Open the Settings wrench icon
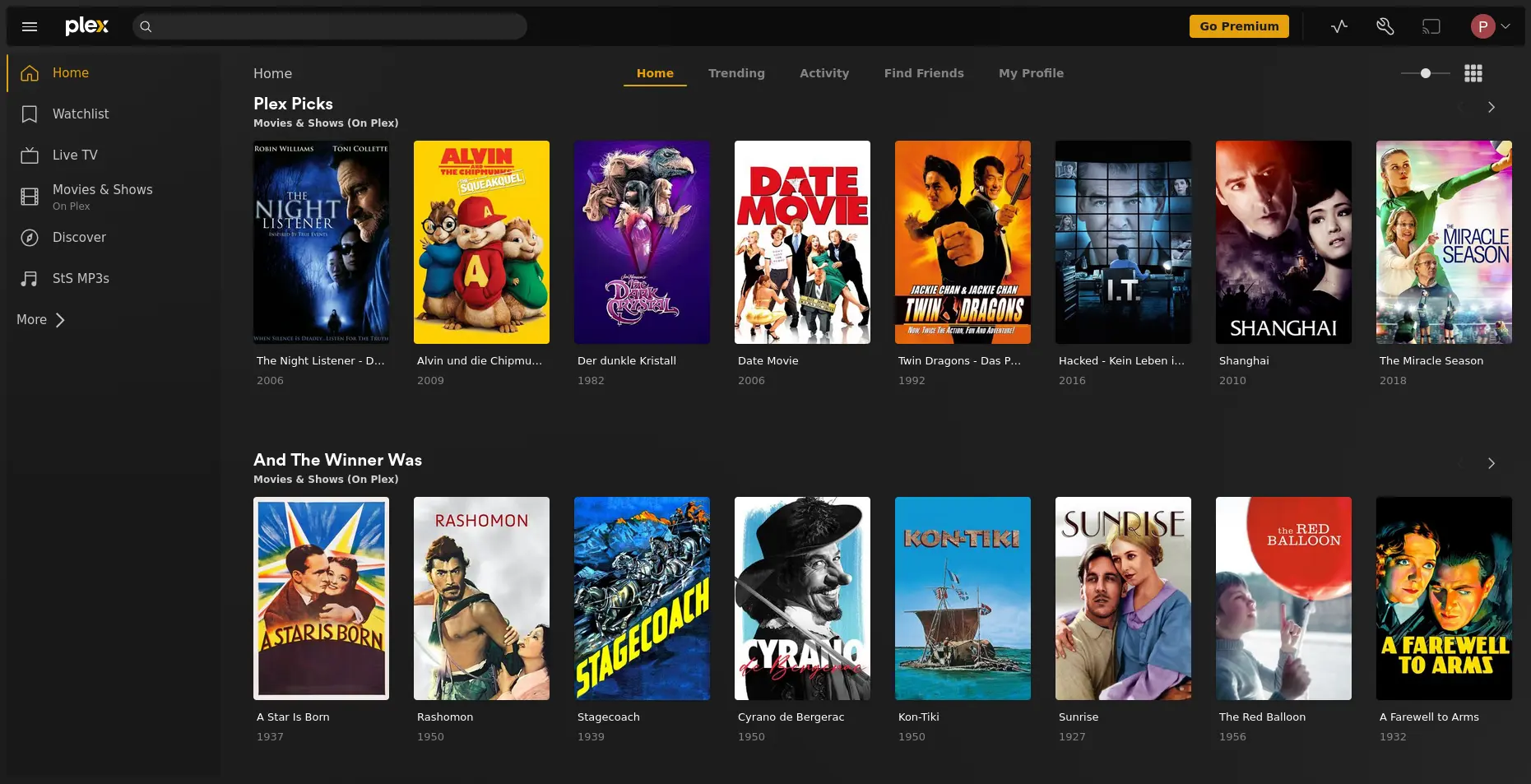The height and width of the screenshot is (784, 1531). coord(1385,26)
